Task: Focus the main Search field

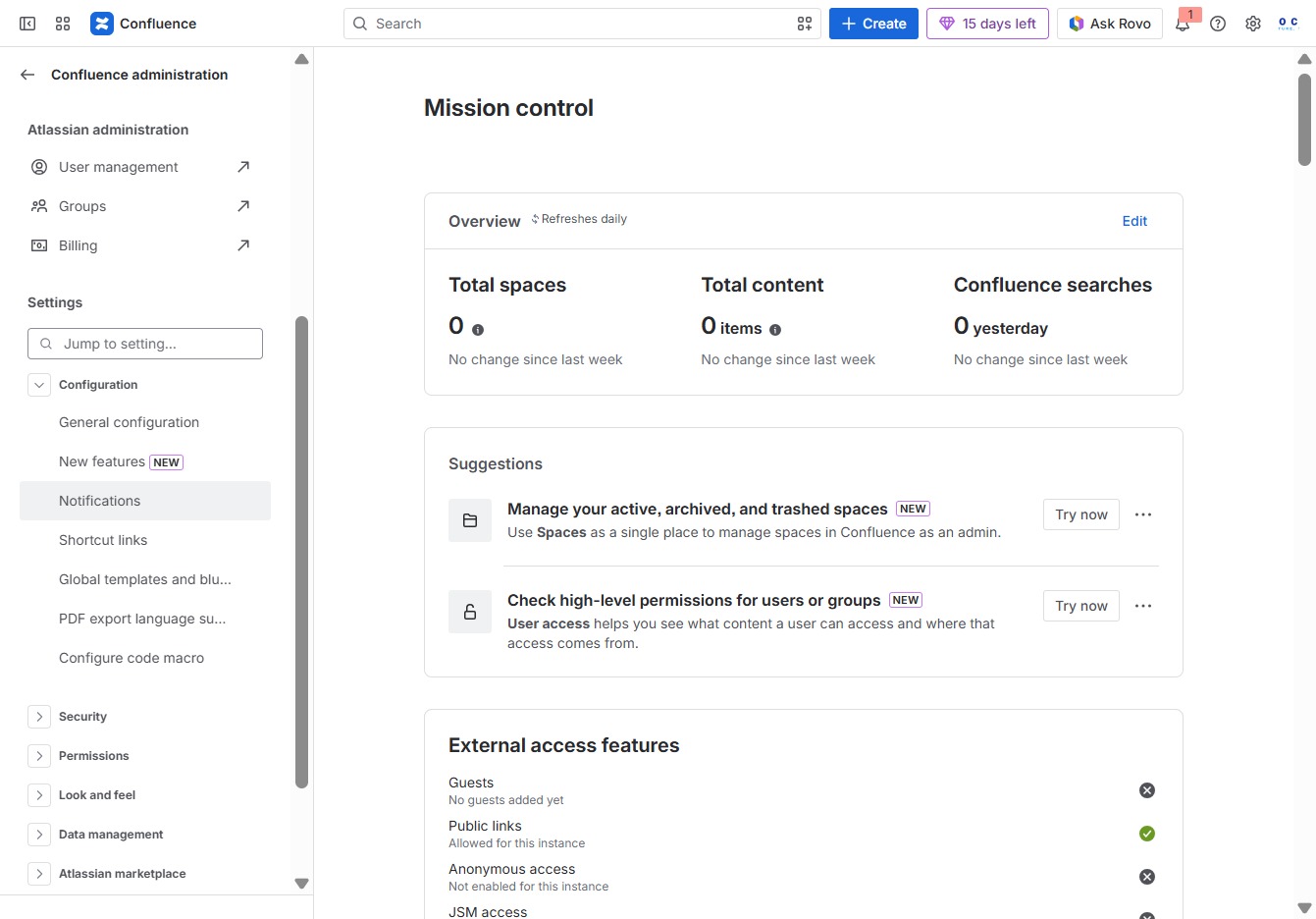Action: point(583,24)
